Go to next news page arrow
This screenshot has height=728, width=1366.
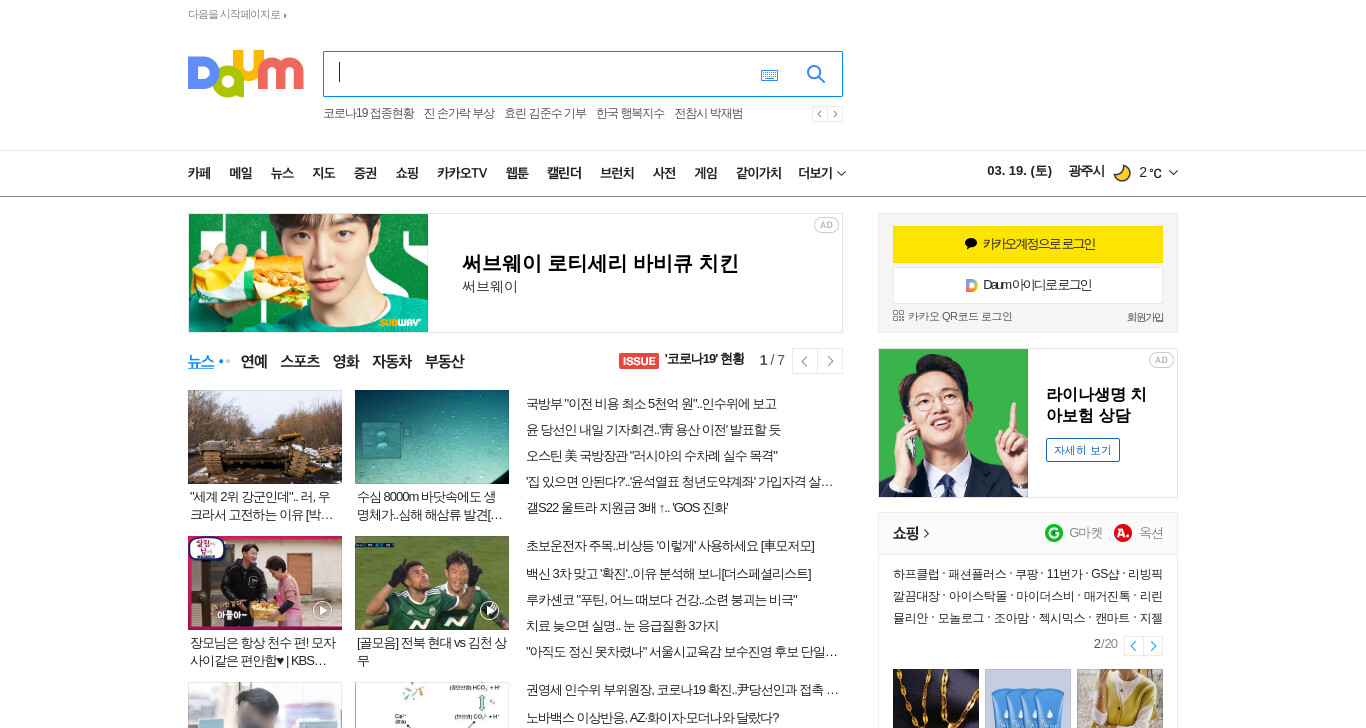pyautogui.click(x=830, y=361)
